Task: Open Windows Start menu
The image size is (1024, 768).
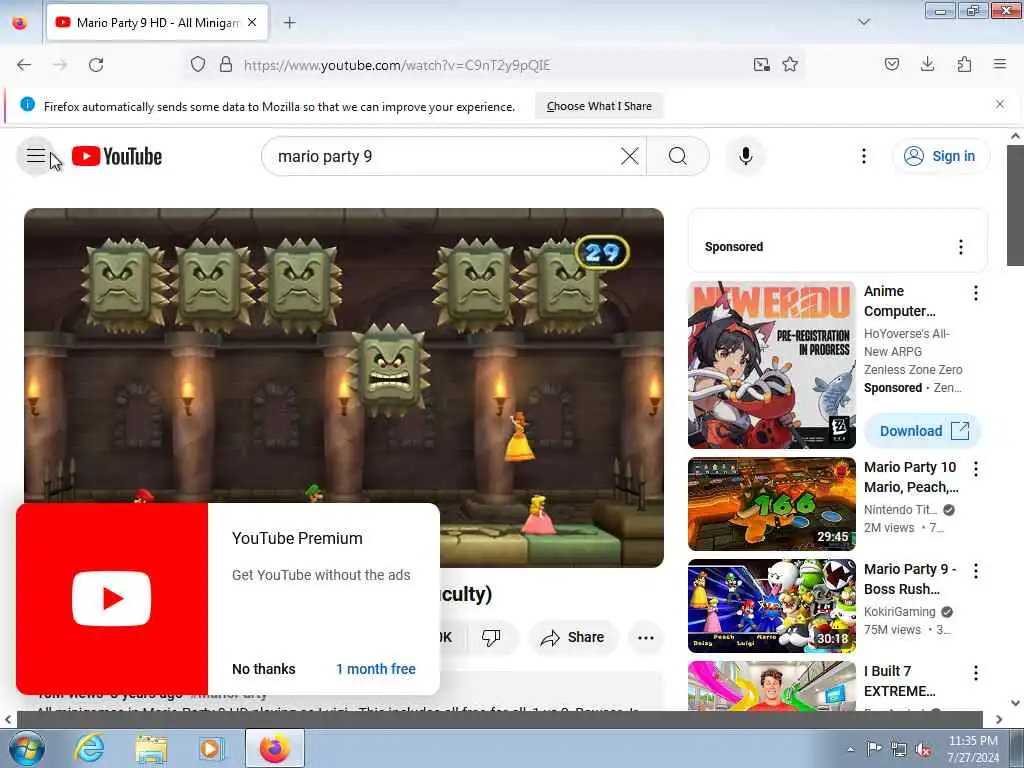Action: click(x=27, y=748)
